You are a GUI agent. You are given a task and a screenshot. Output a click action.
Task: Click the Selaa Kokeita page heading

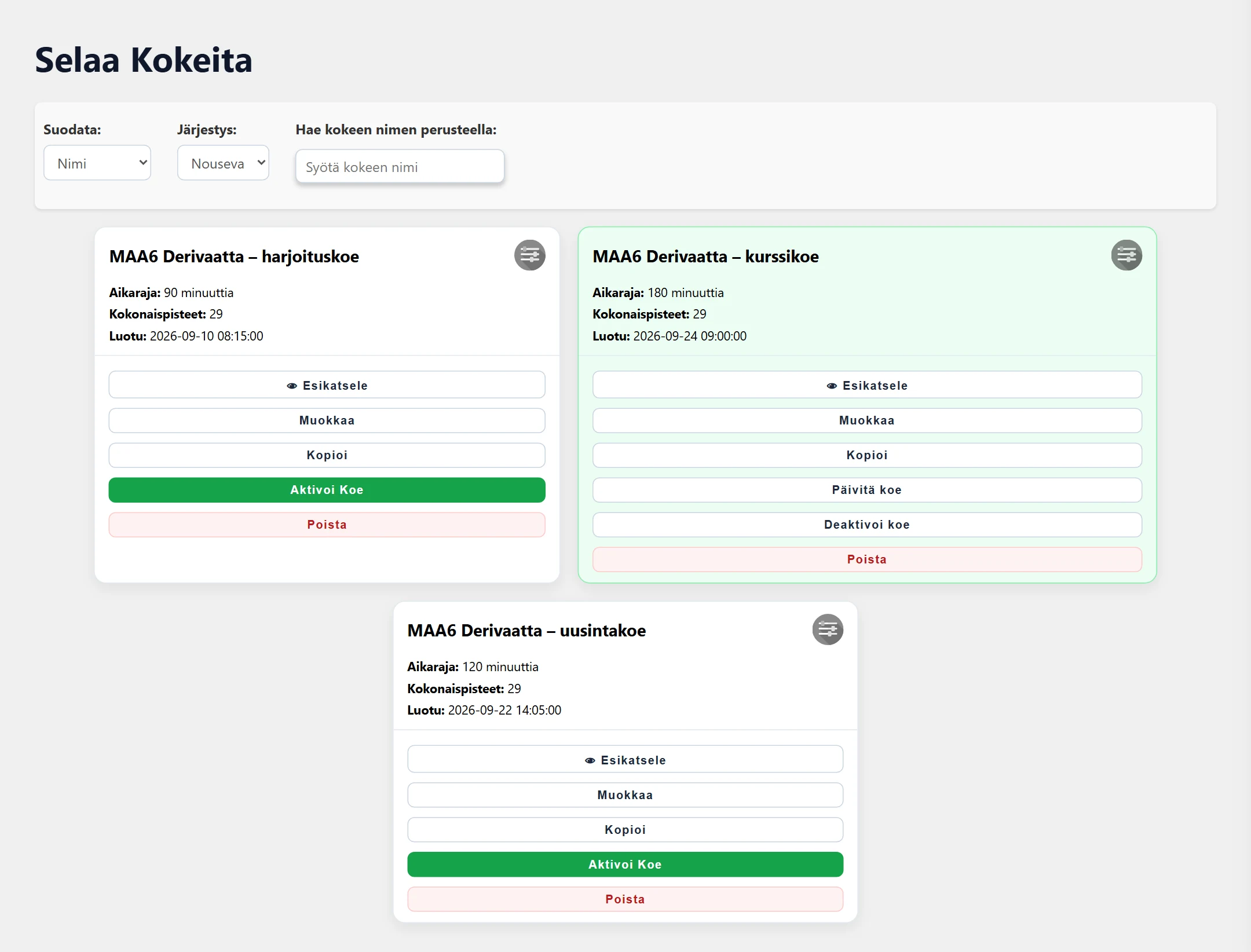pos(144,60)
